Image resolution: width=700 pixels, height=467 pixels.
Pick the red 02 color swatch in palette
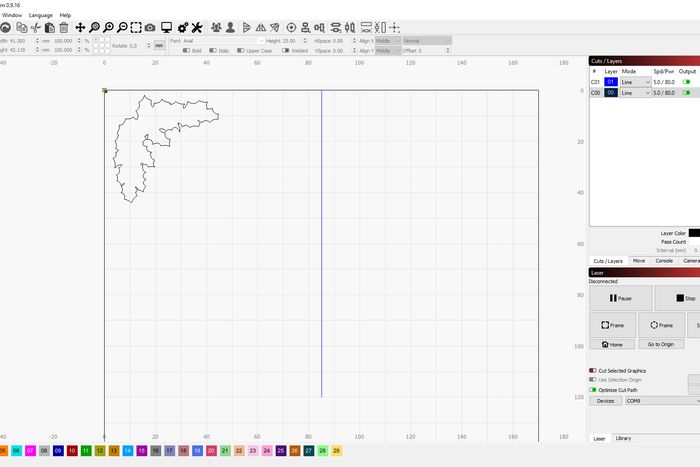72,451
